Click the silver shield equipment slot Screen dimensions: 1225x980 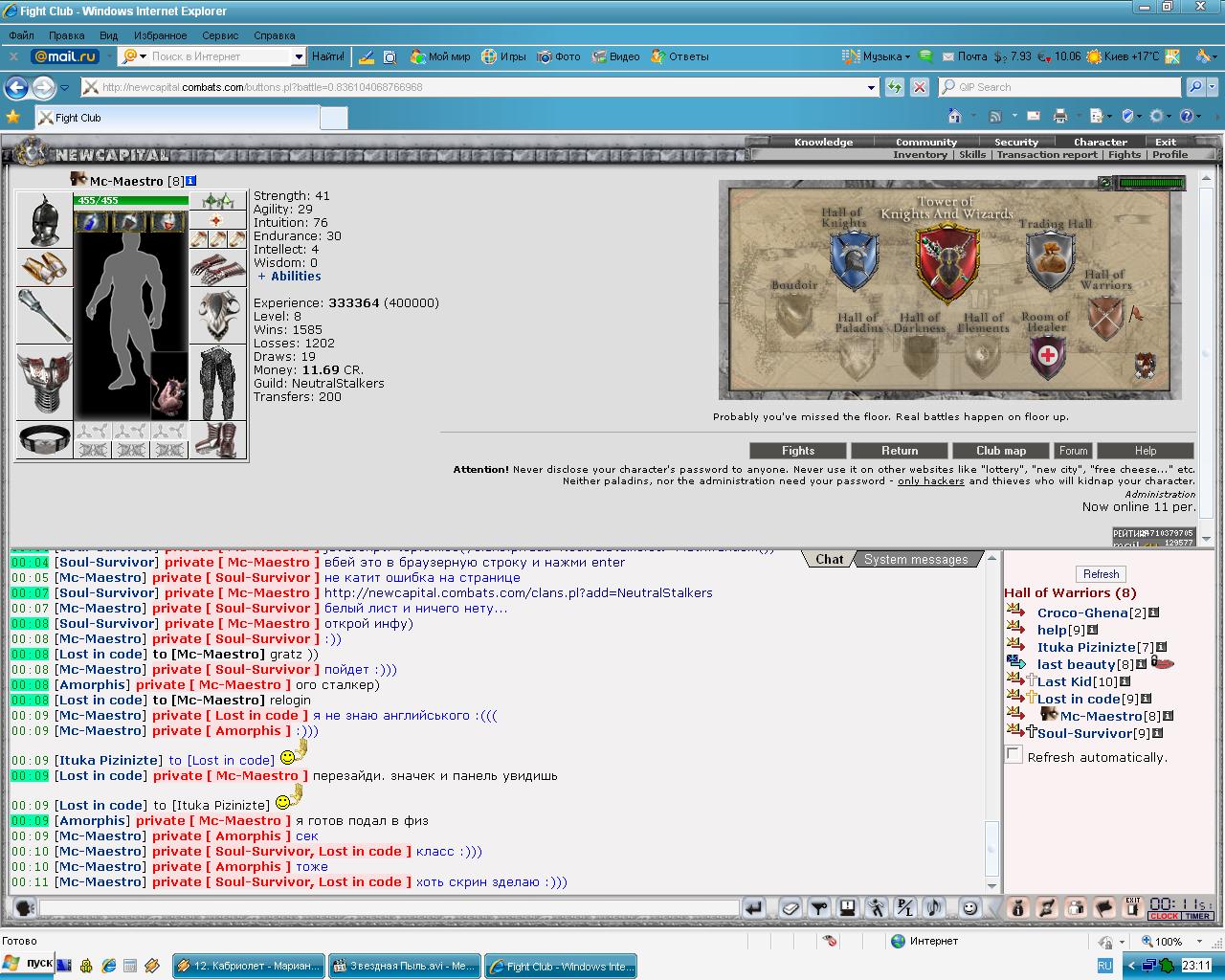click(x=217, y=316)
